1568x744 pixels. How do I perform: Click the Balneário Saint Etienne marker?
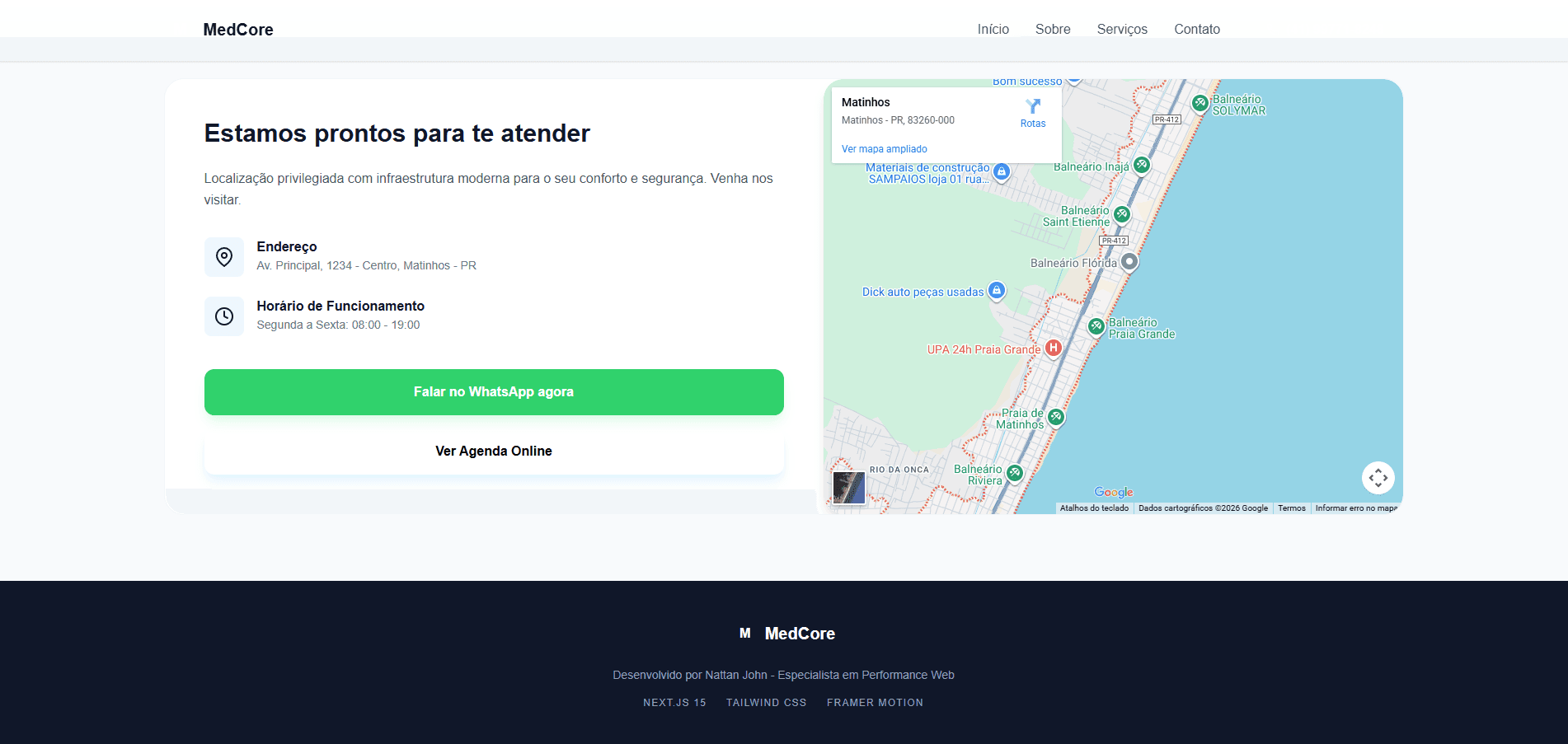pyautogui.click(x=1122, y=214)
